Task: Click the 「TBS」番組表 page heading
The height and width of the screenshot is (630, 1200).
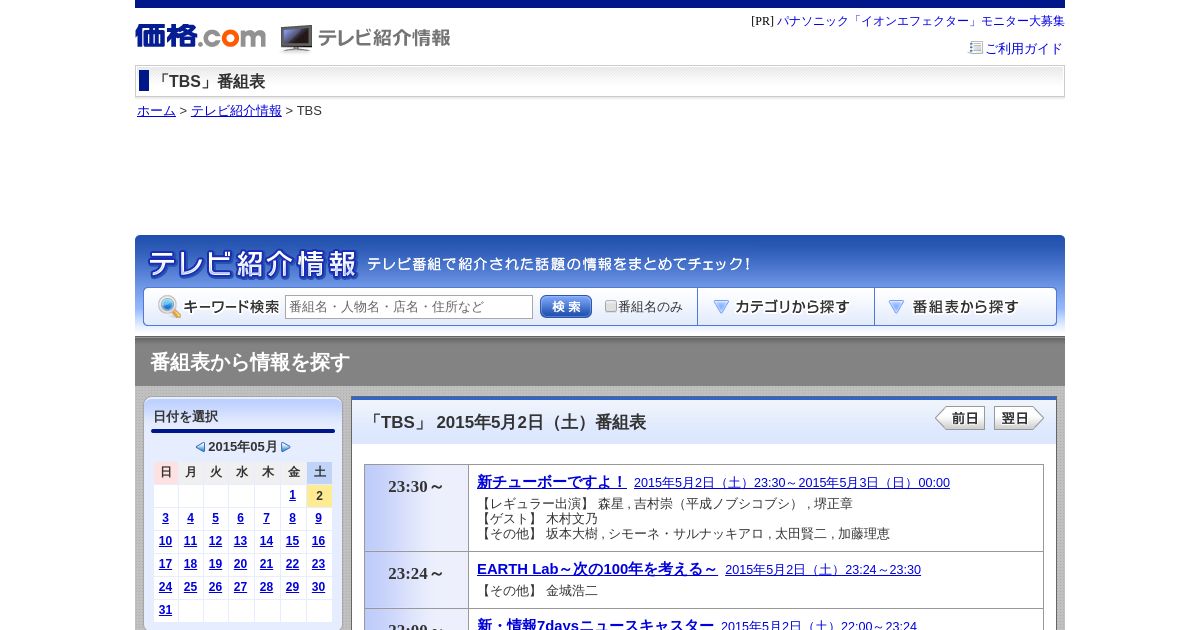Action: pos(209,82)
